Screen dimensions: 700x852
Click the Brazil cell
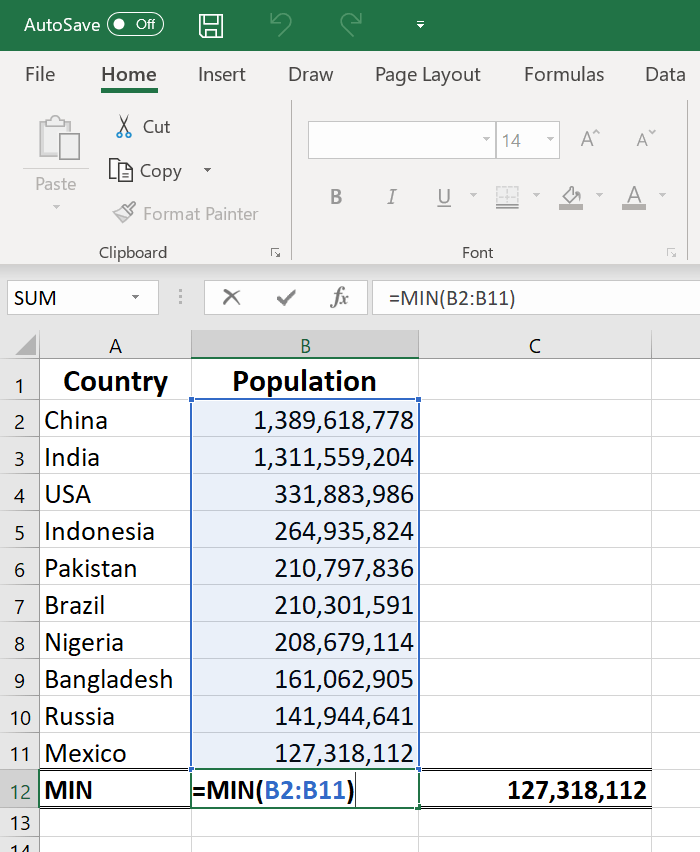[x=115, y=604]
